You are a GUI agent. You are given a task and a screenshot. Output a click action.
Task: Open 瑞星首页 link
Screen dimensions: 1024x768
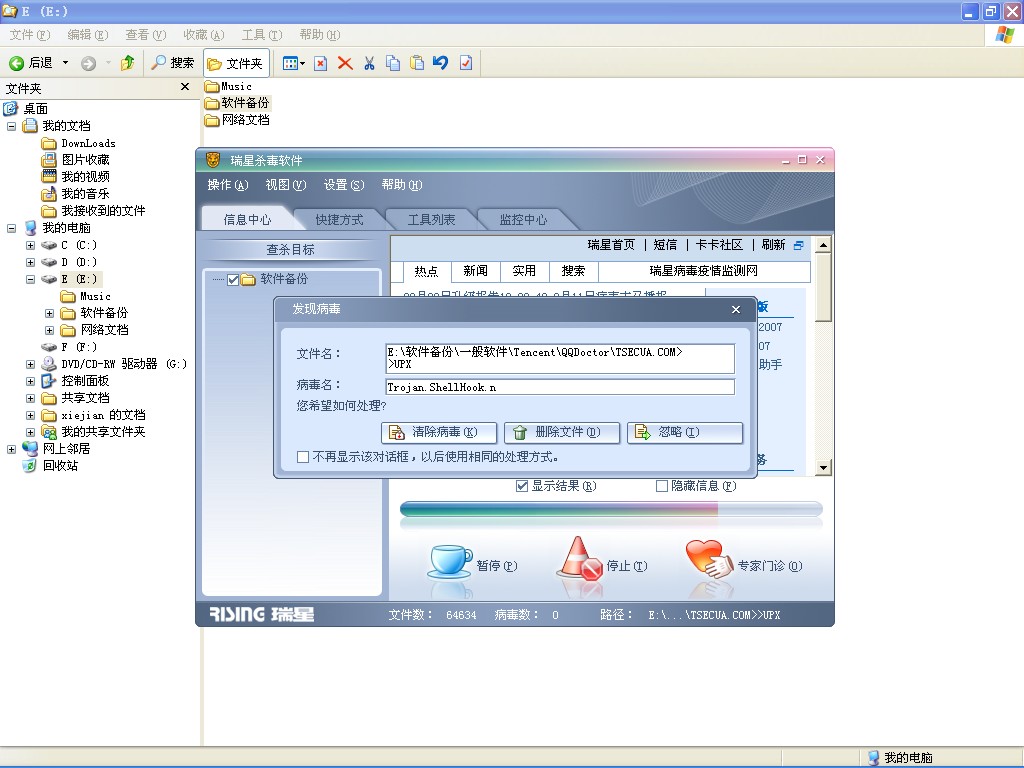click(x=611, y=245)
